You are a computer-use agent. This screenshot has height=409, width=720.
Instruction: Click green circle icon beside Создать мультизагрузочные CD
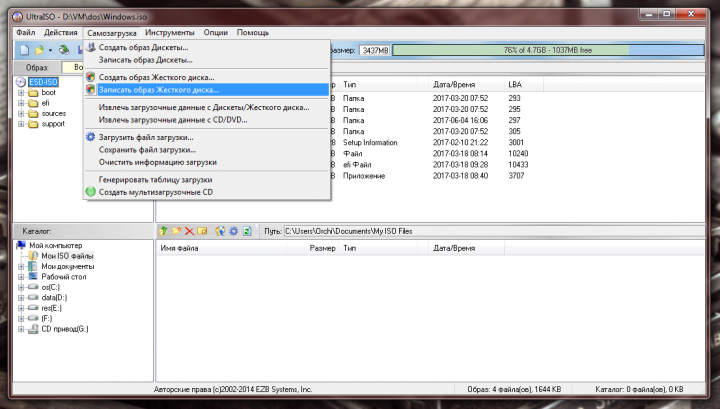click(91, 192)
